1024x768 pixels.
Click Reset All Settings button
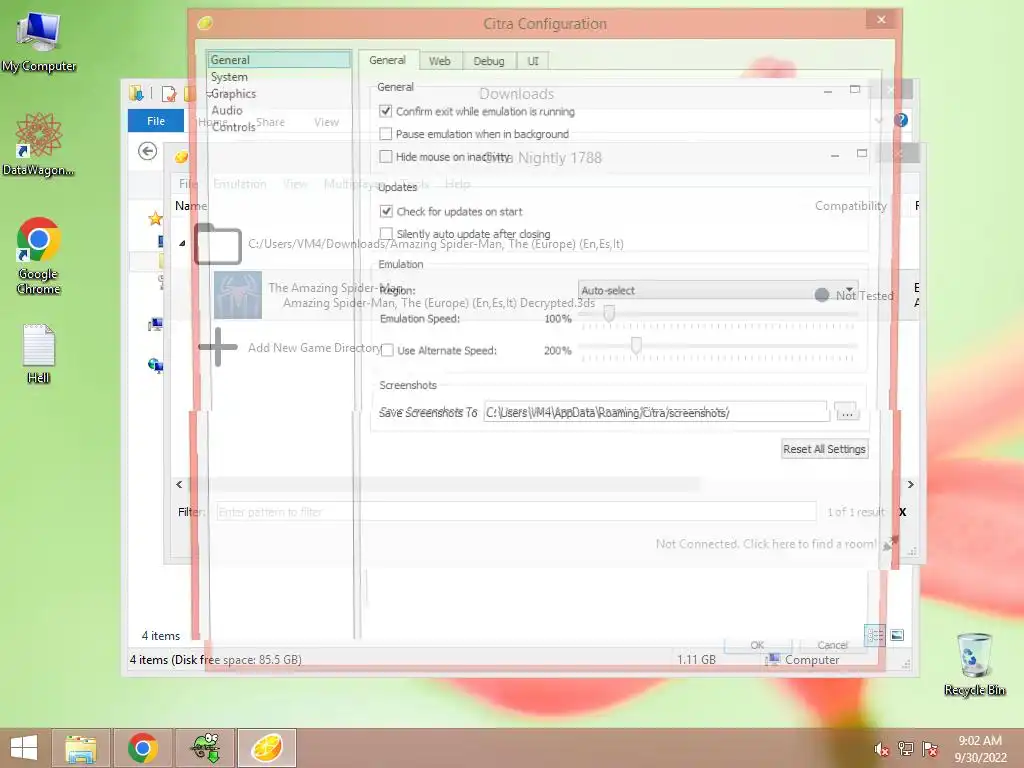(x=825, y=449)
